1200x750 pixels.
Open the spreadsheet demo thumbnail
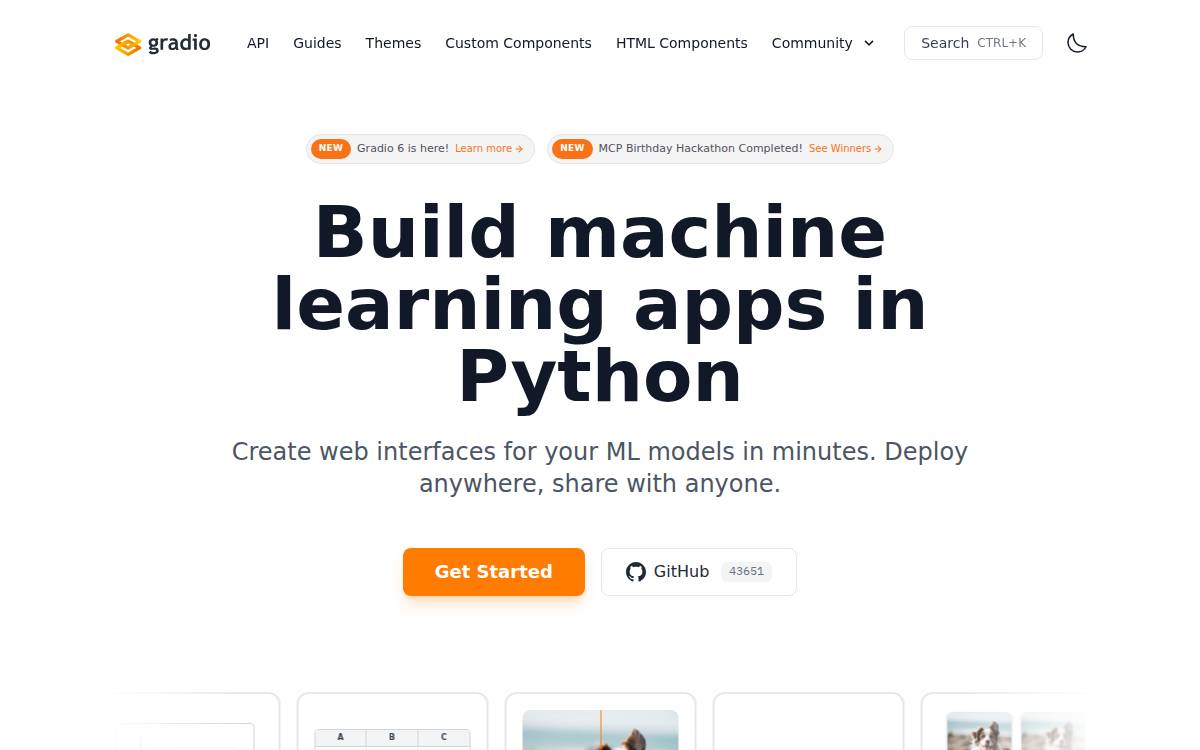click(x=392, y=722)
